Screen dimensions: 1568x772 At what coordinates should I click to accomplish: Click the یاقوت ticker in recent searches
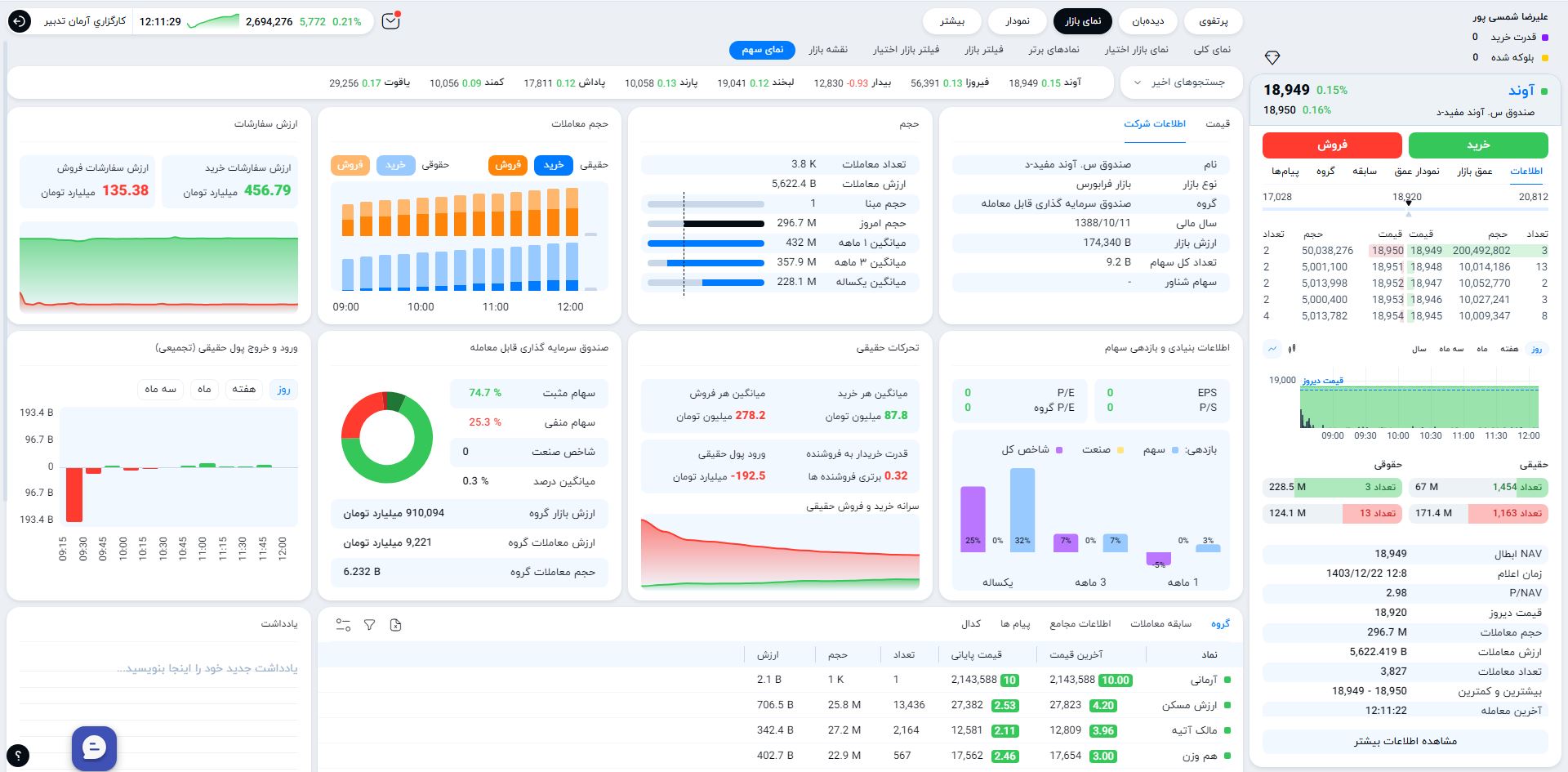coord(370,83)
